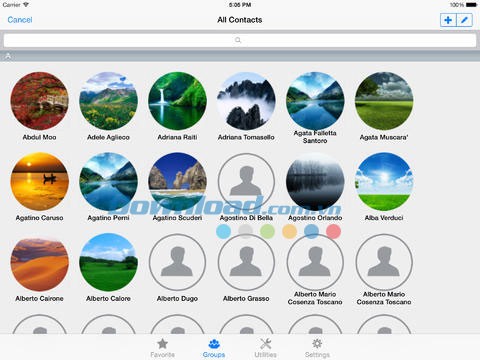The image size is (480, 360).
Task: Switch to the Groups tab
Action: [x=214, y=348]
